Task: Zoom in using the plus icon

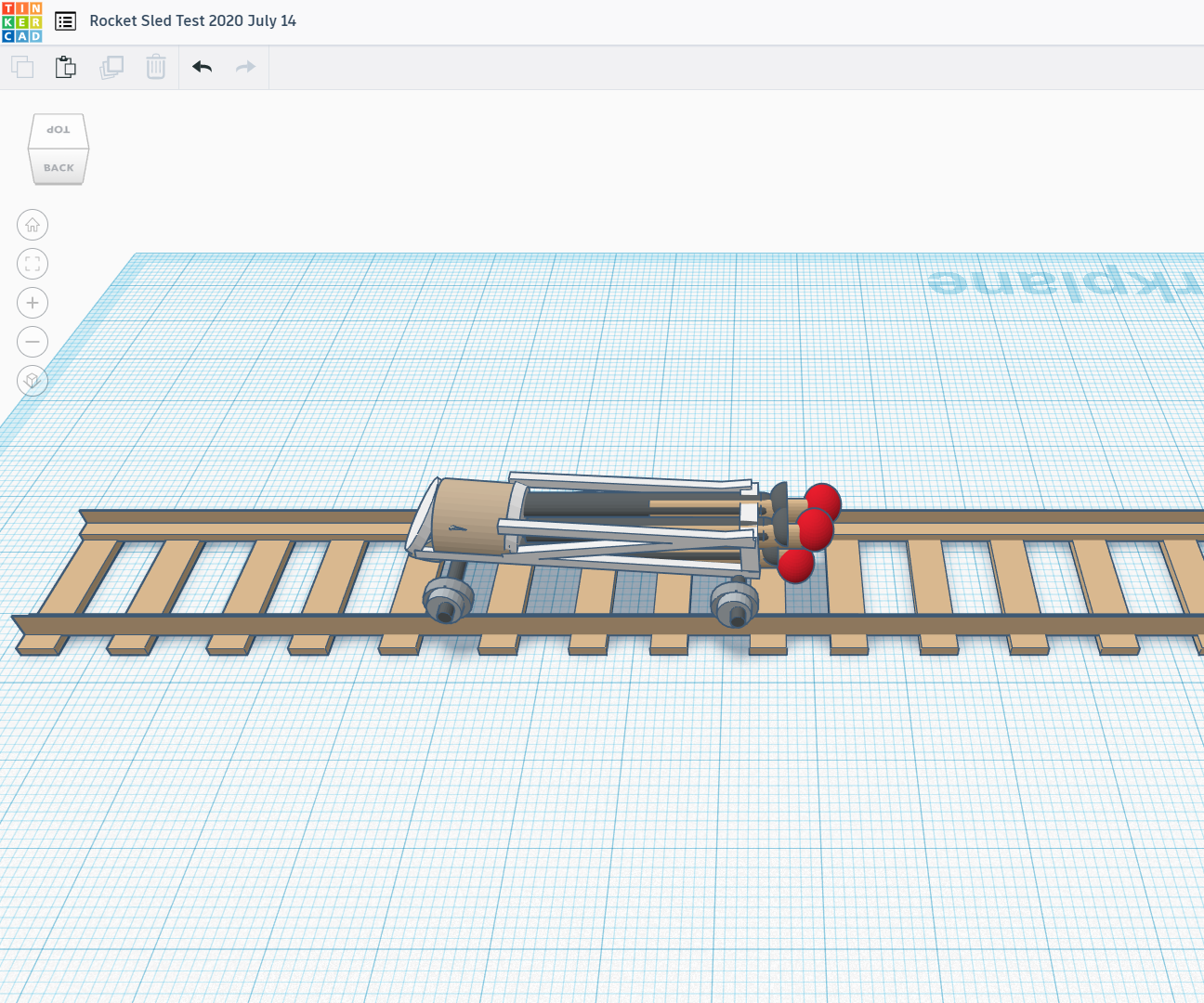Action: click(x=33, y=303)
